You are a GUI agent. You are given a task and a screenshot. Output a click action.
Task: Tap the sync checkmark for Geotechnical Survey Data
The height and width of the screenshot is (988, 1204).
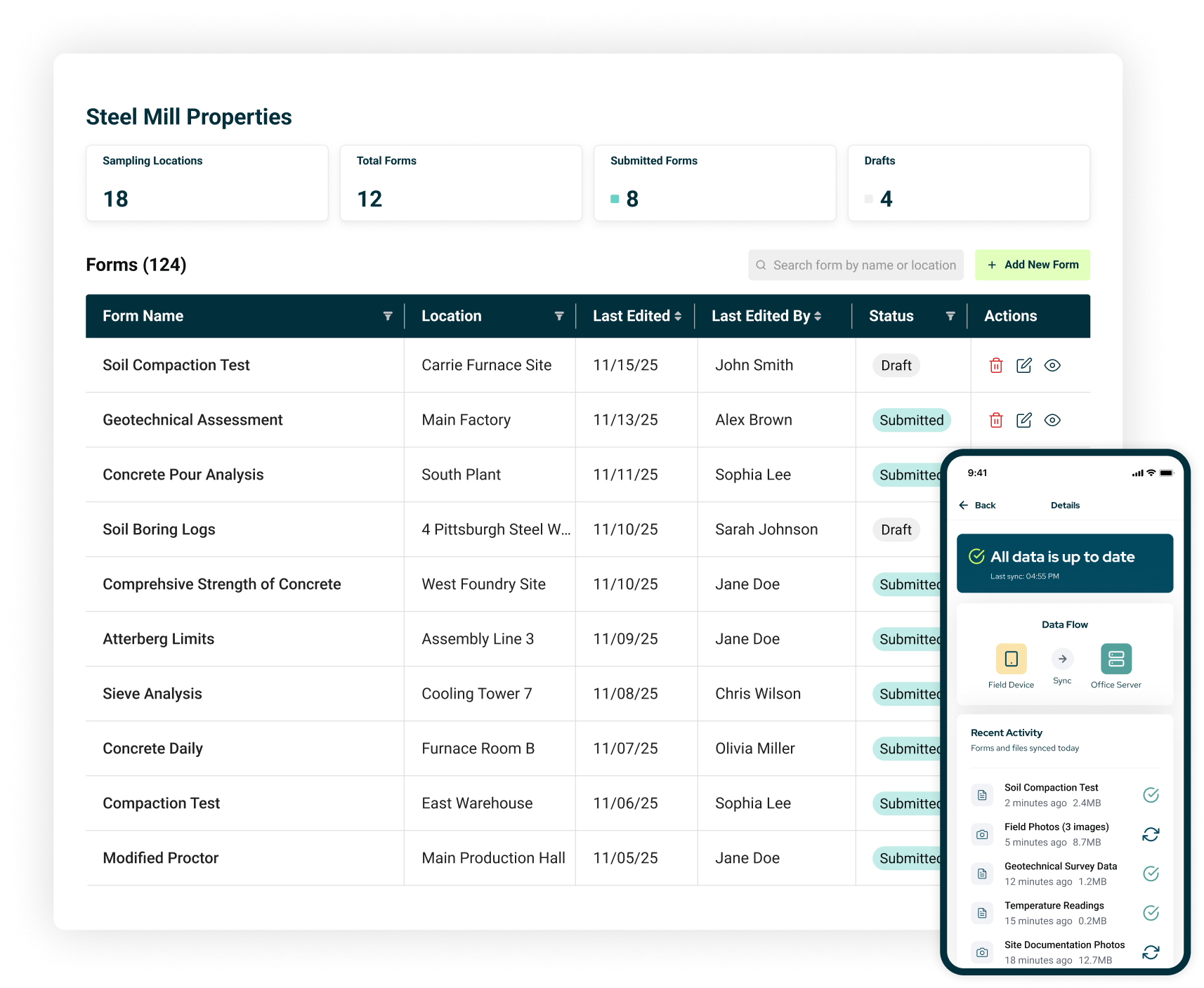(x=1151, y=874)
